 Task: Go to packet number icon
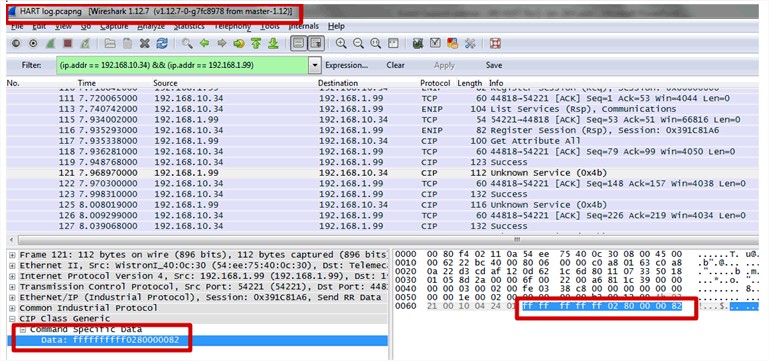pos(239,44)
